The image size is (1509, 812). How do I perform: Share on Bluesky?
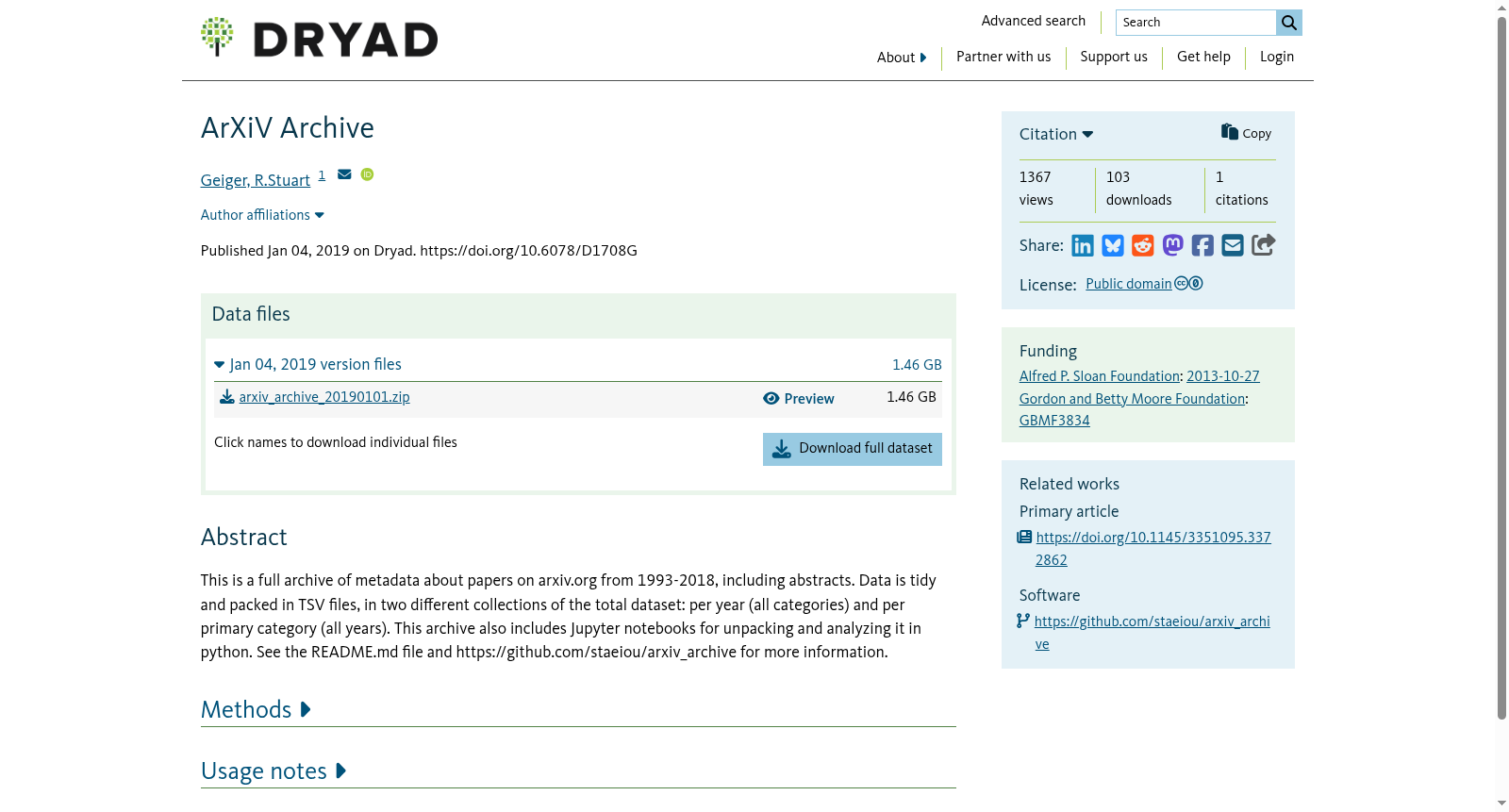(x=1113, y=246)
